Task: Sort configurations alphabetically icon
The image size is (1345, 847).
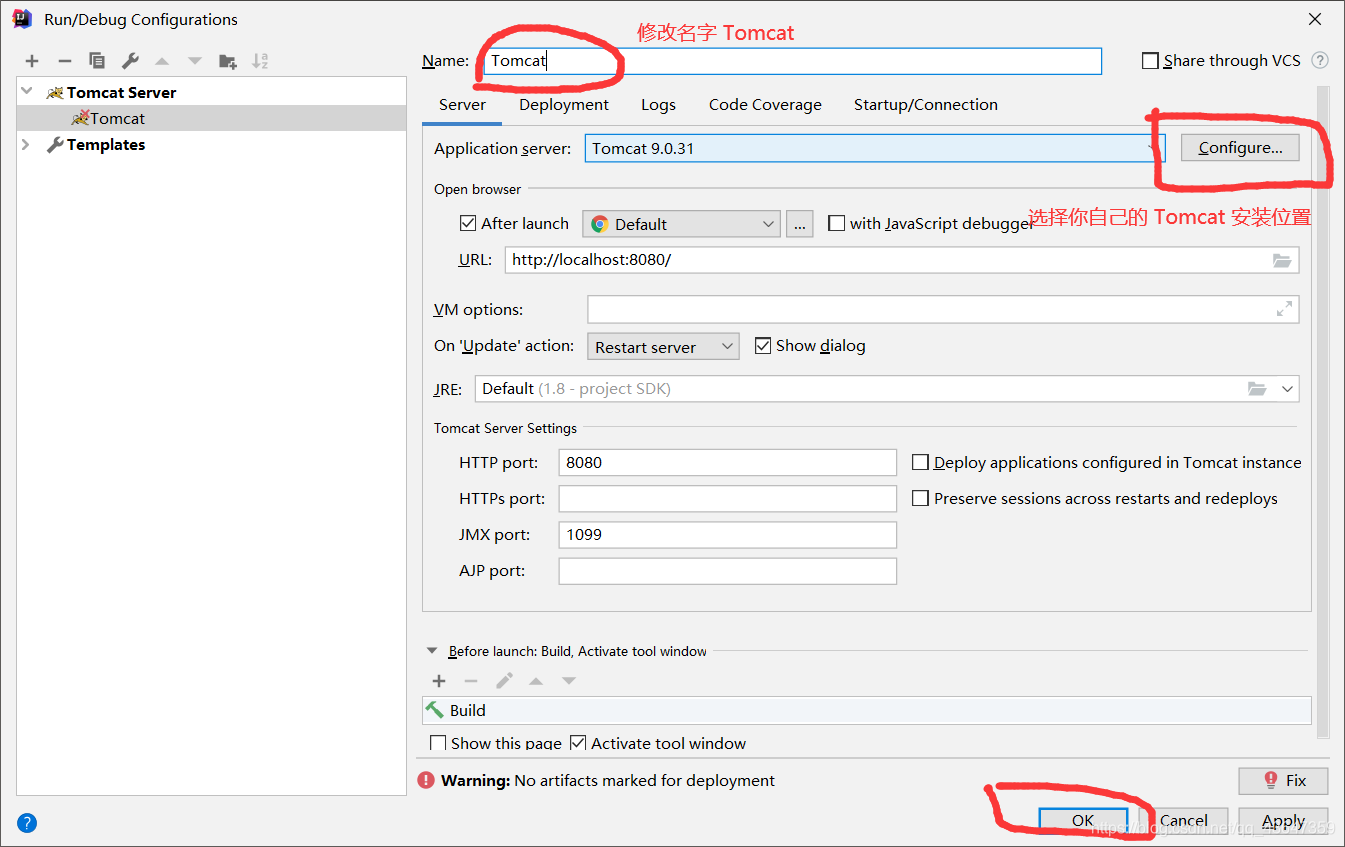Action: 260,61
